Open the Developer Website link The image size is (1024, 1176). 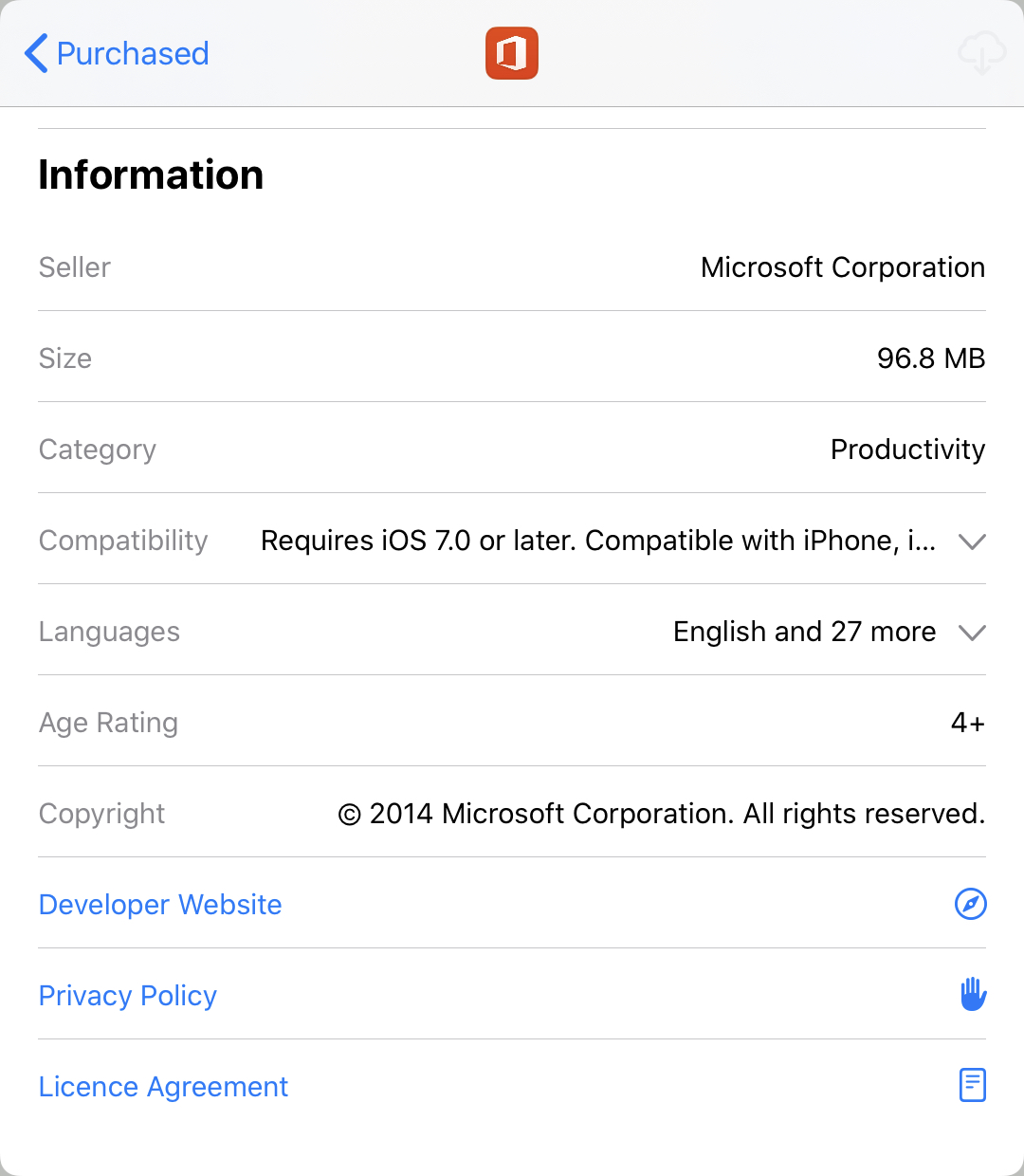click(x=160, y=904)
